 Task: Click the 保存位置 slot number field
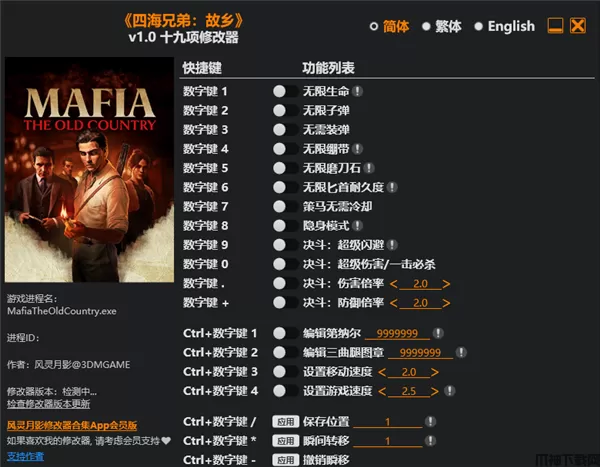(388, 422)
